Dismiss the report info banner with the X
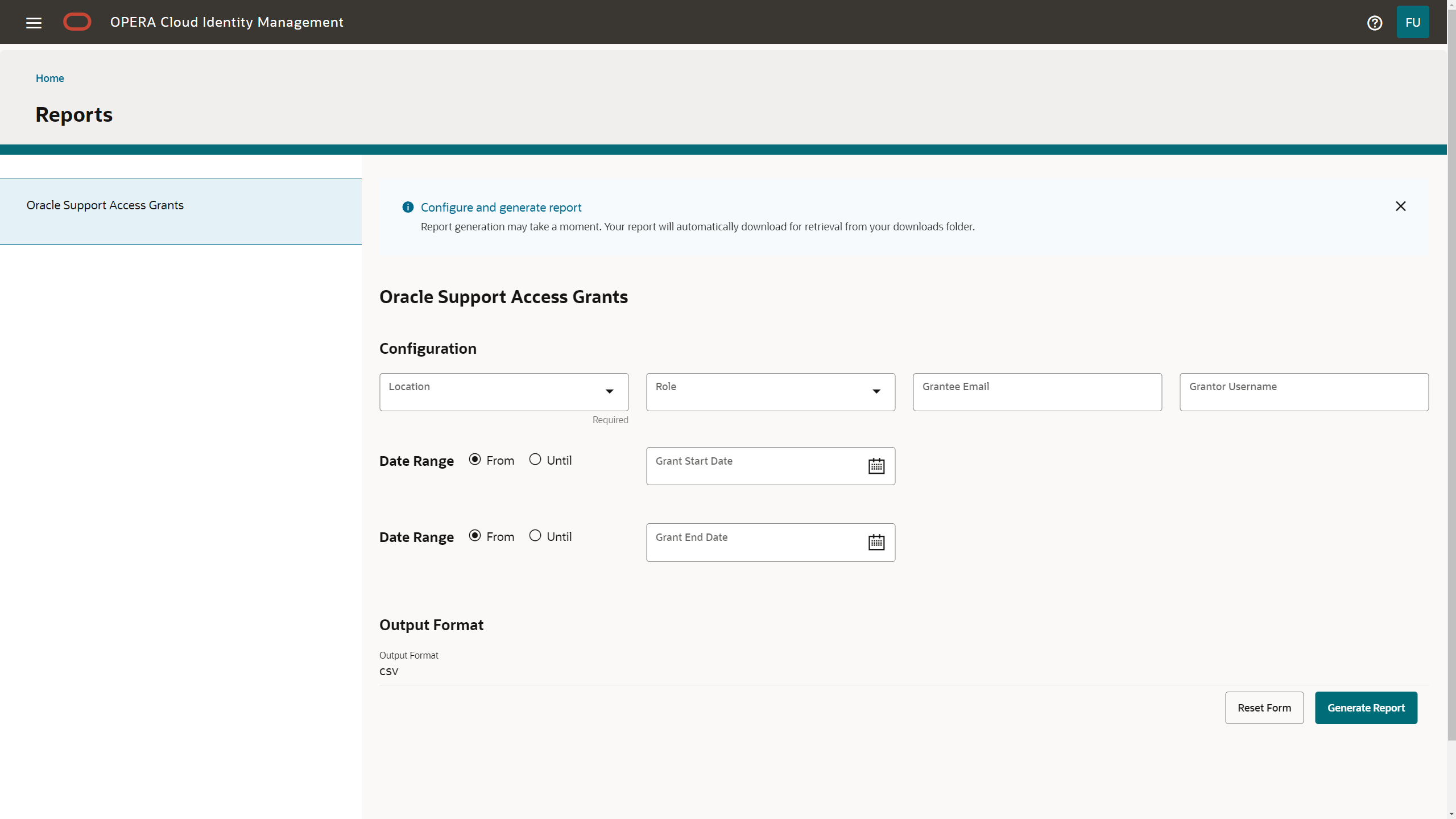 pos(1401,206)
